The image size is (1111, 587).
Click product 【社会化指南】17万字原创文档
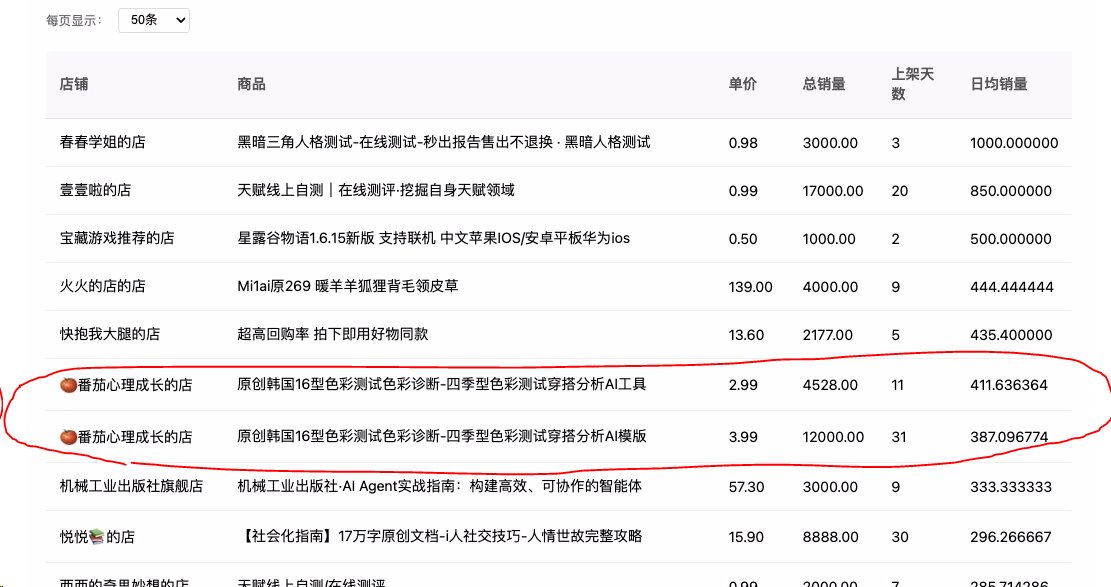[x=439, y=536]
